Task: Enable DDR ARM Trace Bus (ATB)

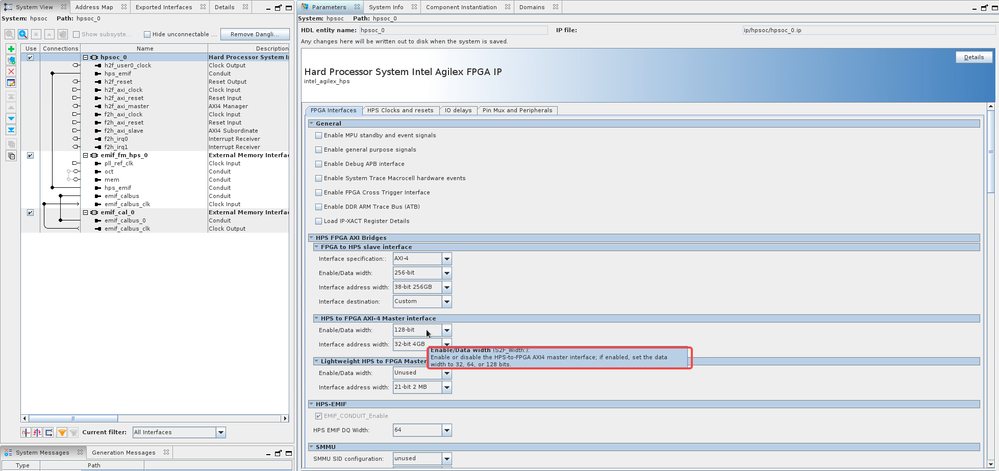Action: click(319, 207)
